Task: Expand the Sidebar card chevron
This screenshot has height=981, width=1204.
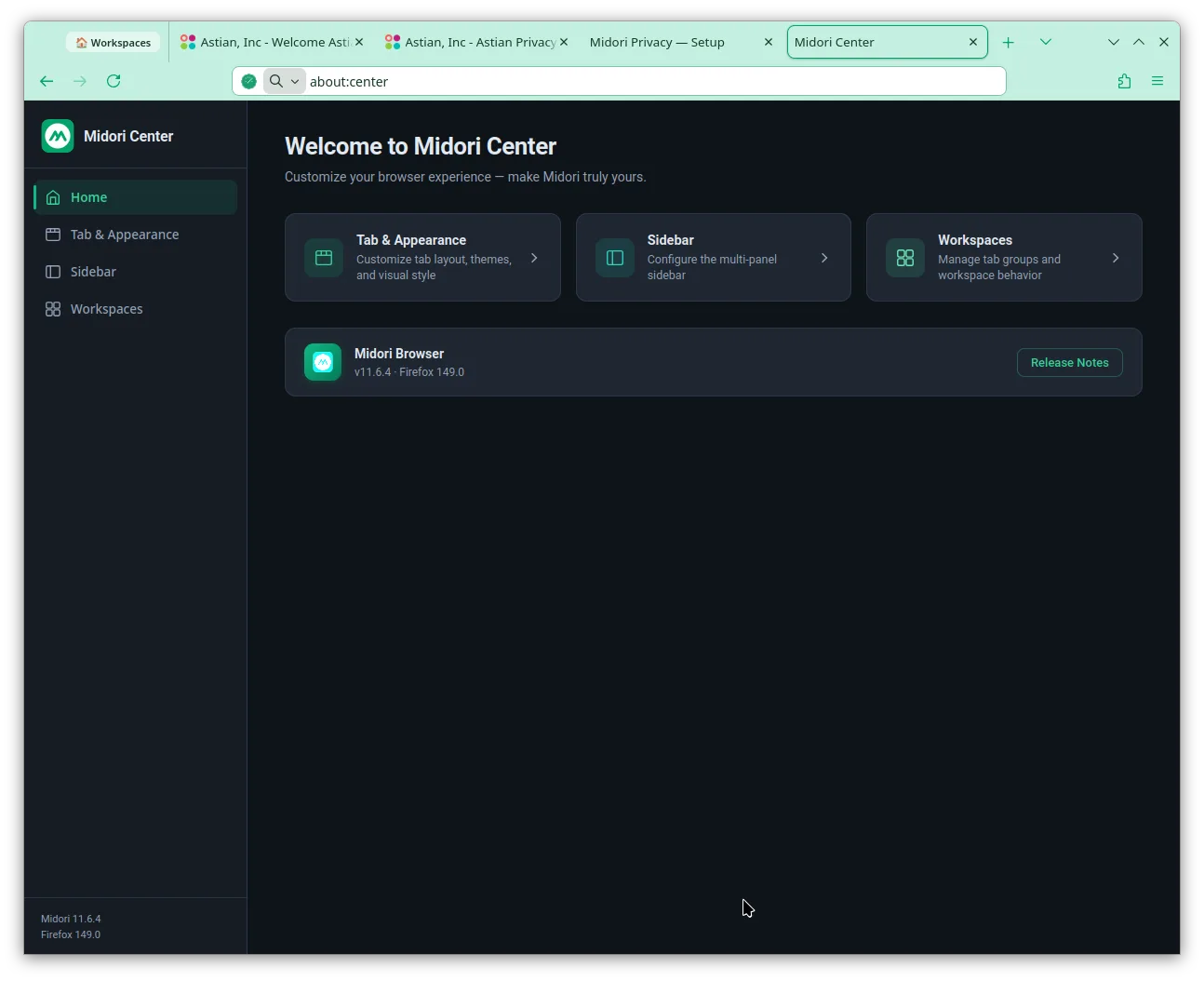Action: coord(824,258)
